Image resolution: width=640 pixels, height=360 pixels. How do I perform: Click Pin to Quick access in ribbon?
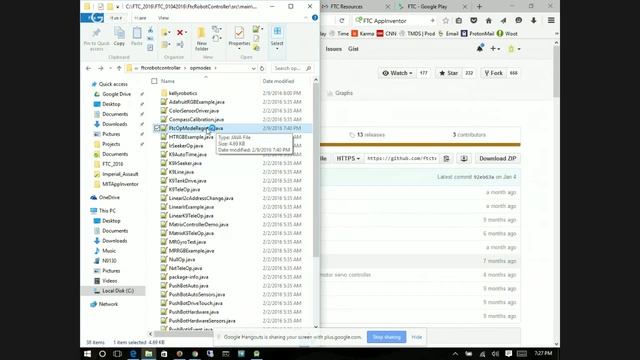click(96, 39)
